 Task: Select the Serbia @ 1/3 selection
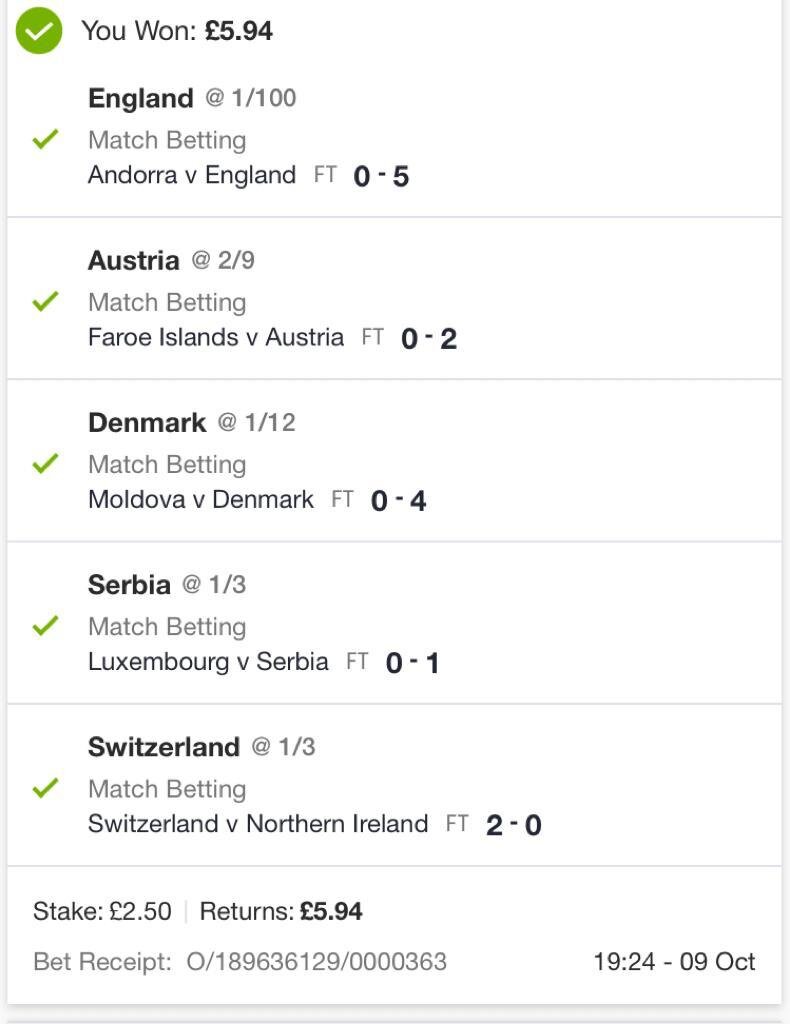[x=167, y=584]
